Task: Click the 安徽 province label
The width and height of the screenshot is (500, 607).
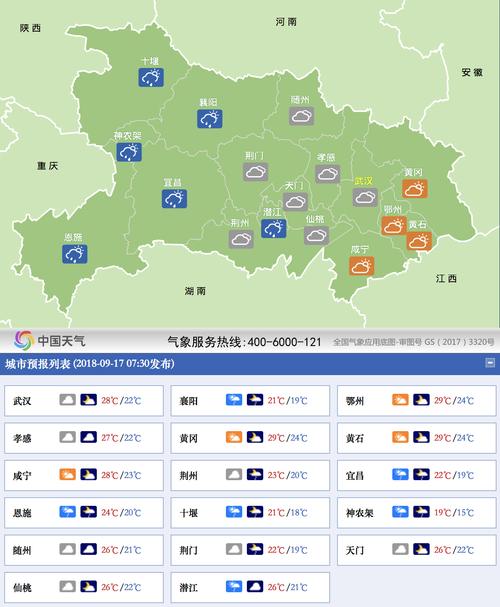Action: (x=472, y=72)
